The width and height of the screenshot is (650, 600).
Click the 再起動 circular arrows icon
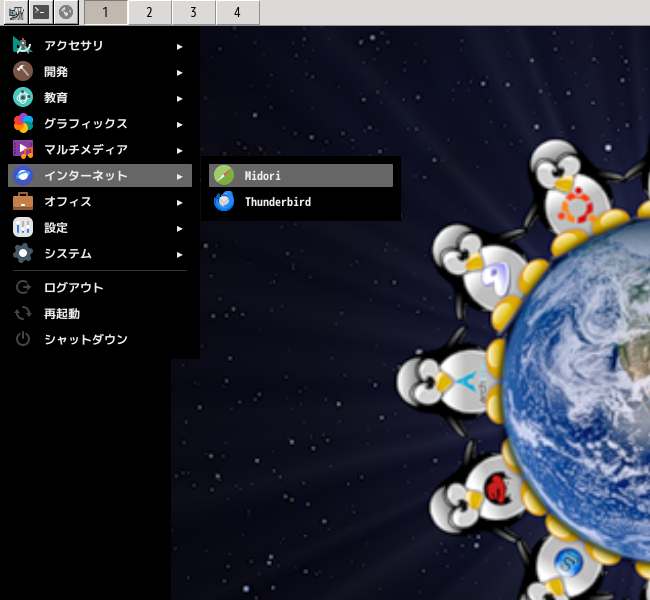click(23, 313)
